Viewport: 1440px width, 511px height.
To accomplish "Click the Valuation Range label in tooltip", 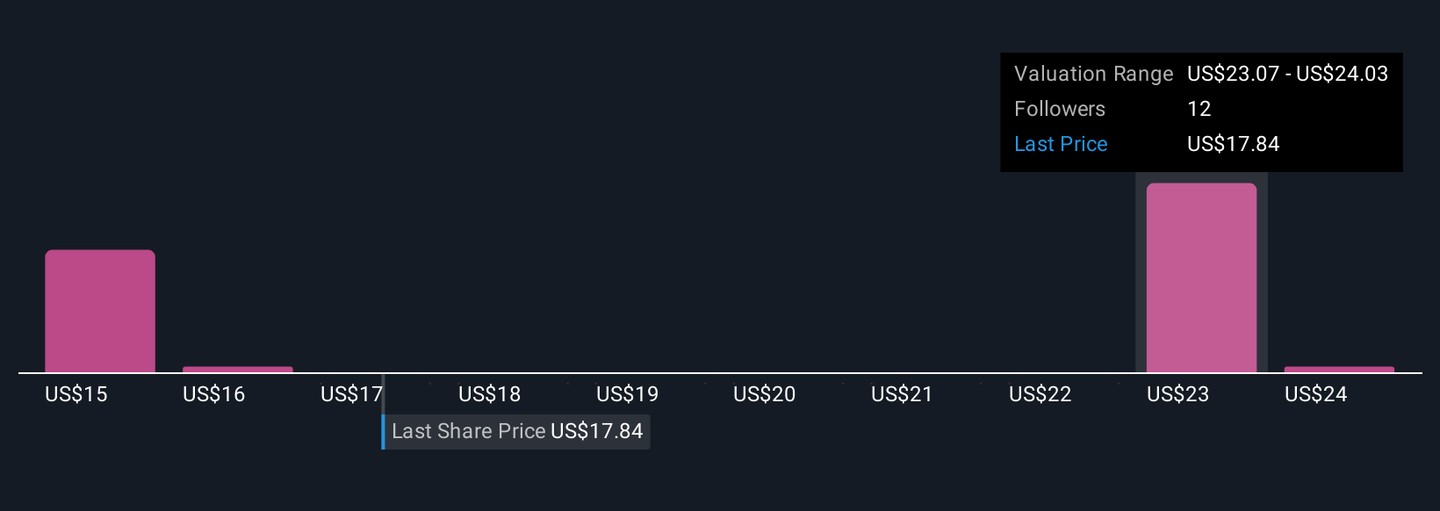I will [x=1093, y=74].
